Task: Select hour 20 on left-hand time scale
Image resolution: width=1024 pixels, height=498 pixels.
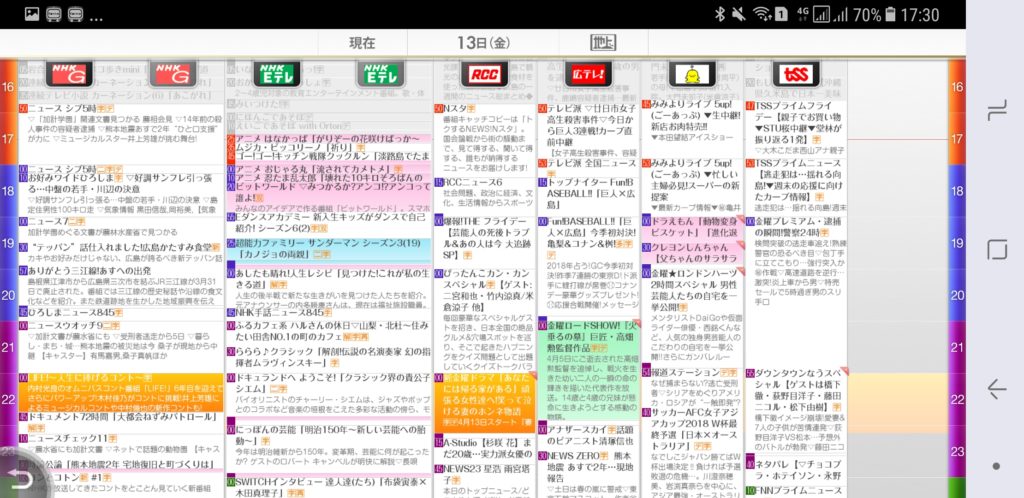Action: tap(8, 295)
